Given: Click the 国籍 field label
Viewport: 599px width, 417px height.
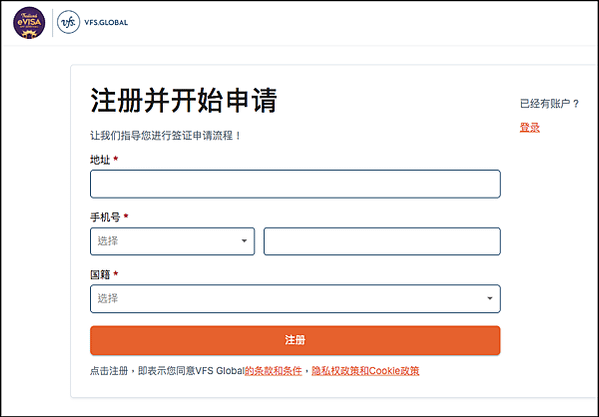Looking at the screenshot, I should pyautogui.click(x=100, y=274).
